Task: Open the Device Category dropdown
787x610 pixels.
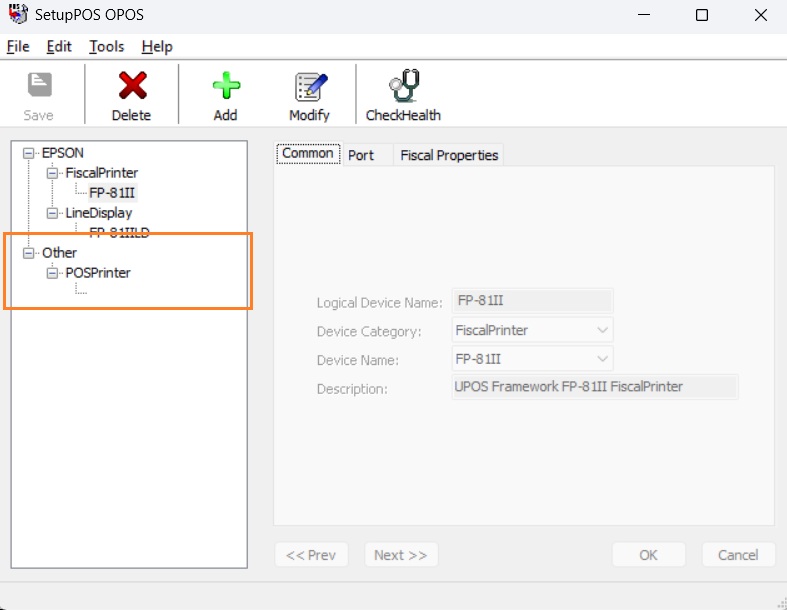Action: coord(602,330)
